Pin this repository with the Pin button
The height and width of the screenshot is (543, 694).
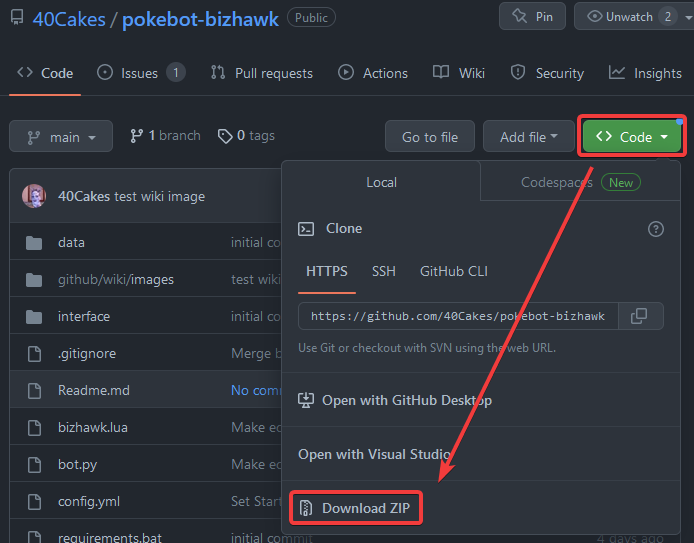pyautogui.click(x=532, y=16)
